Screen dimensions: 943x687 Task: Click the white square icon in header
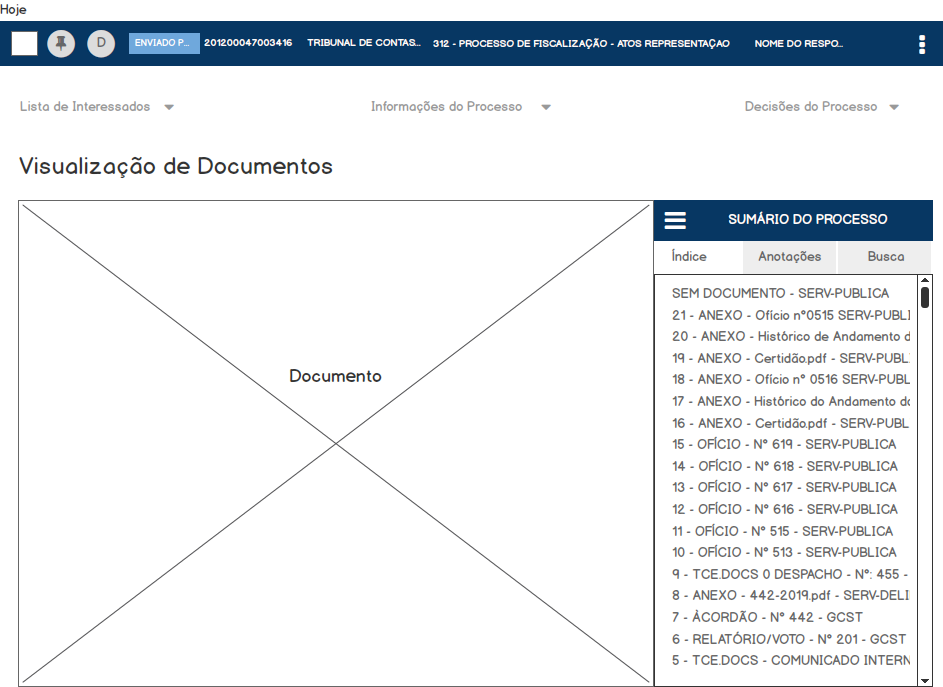25,44
